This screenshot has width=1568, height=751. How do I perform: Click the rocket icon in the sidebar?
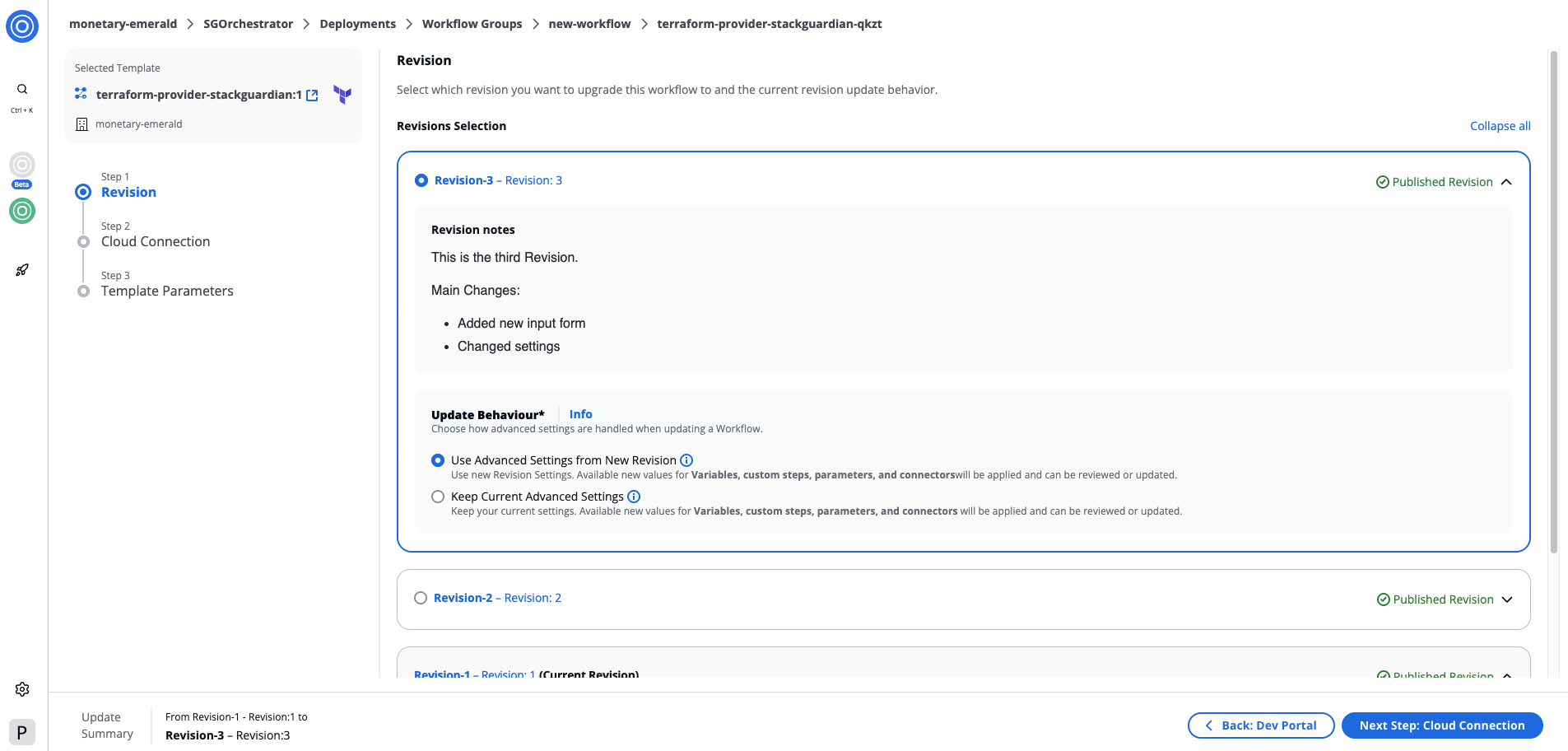click(x=22, y=270)
